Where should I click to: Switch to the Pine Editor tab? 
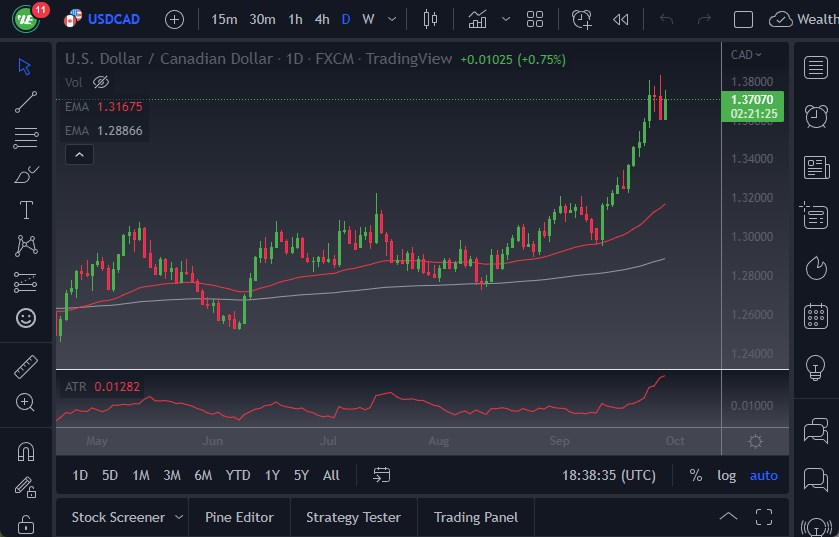tap(239, 517)
